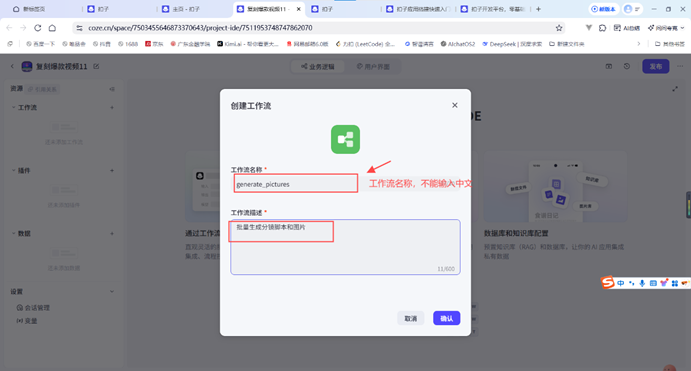
Task: Open the 网易邮箱6.0版 bookmark
Action: pyautogui.click(x=308, y=44)
